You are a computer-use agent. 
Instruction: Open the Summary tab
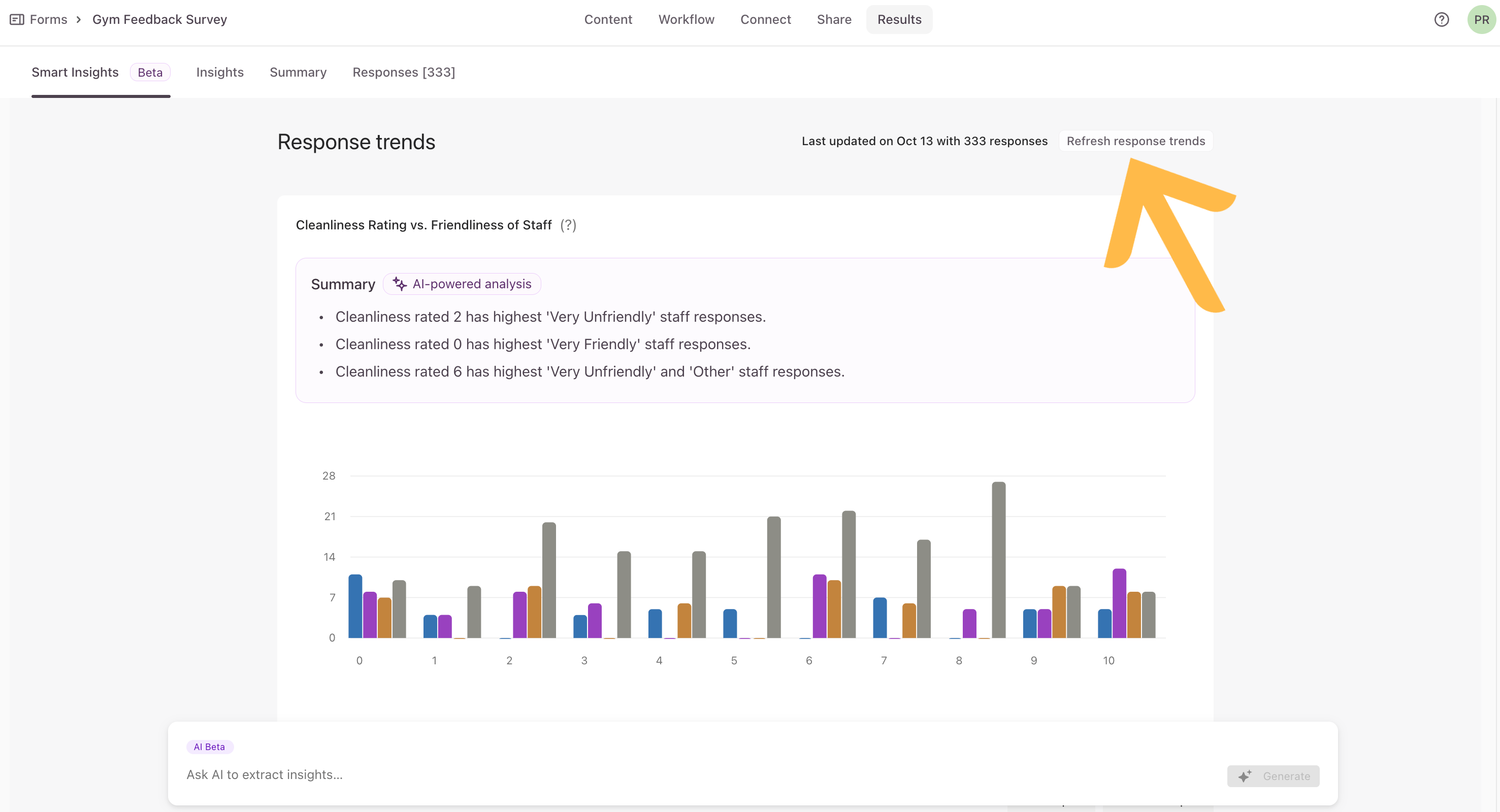[298, 72]
